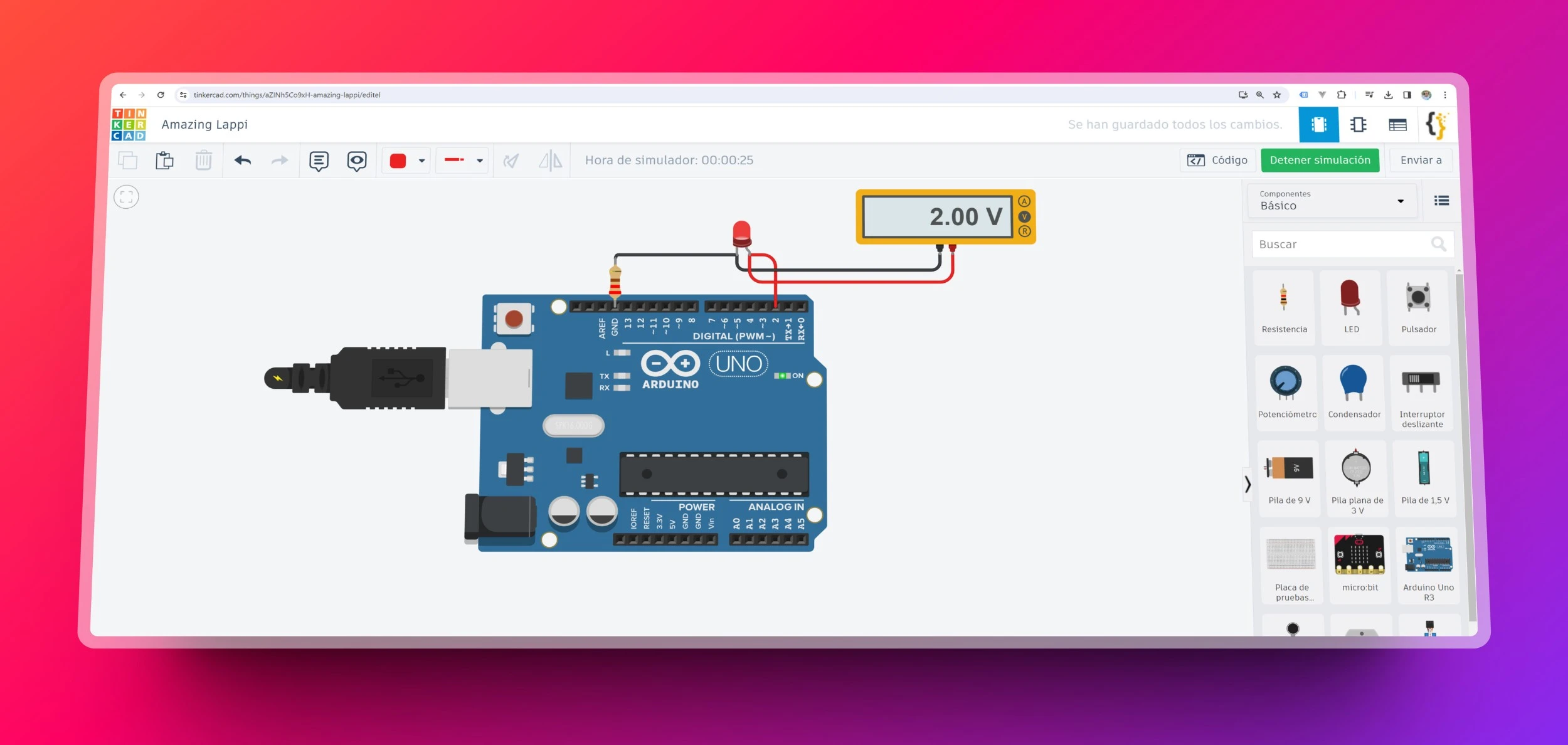
Task: Select the Pila plana de 3 V
Action: 1357,478
